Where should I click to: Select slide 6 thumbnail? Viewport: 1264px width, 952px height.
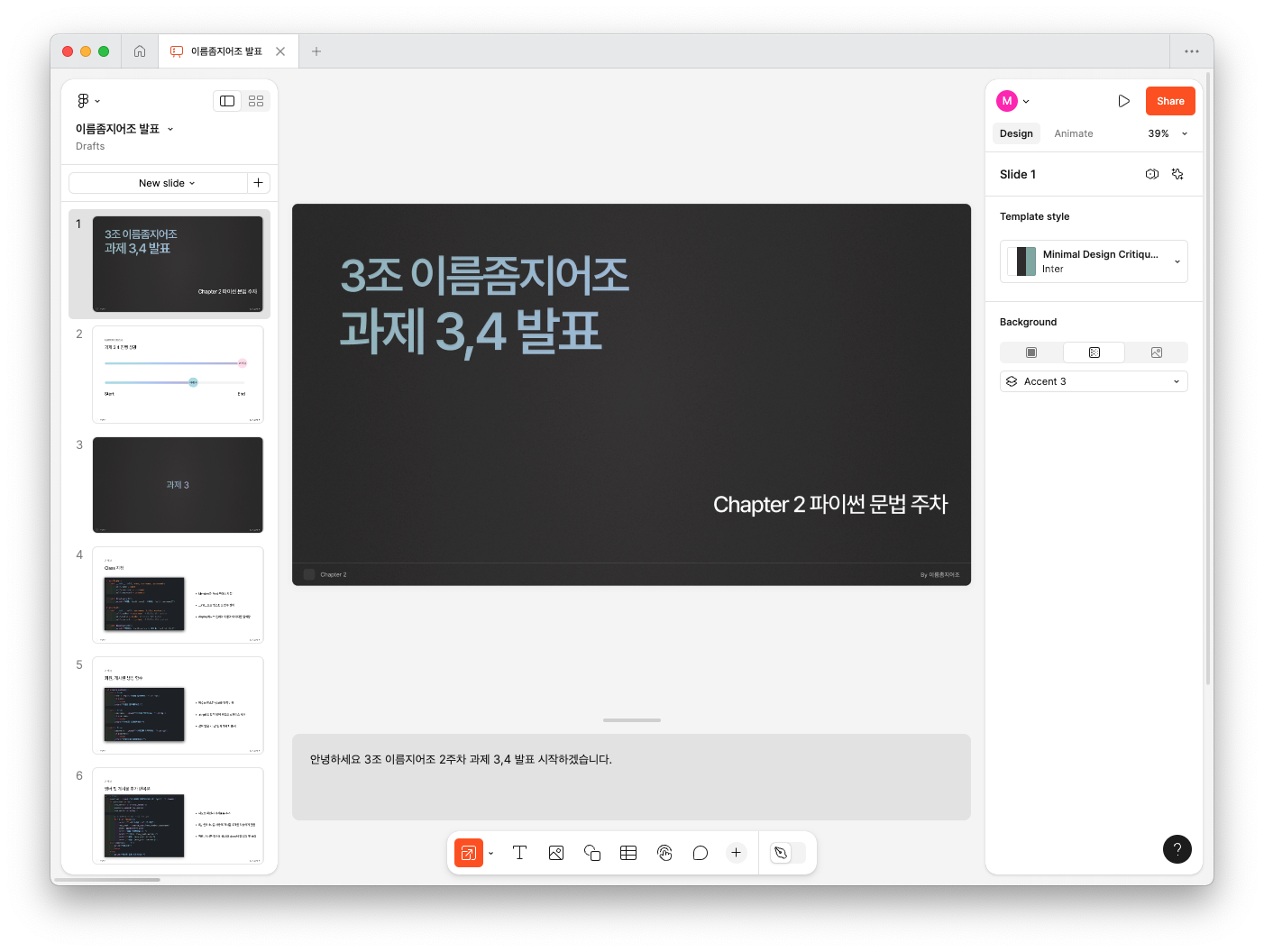(x=178, y=816)
